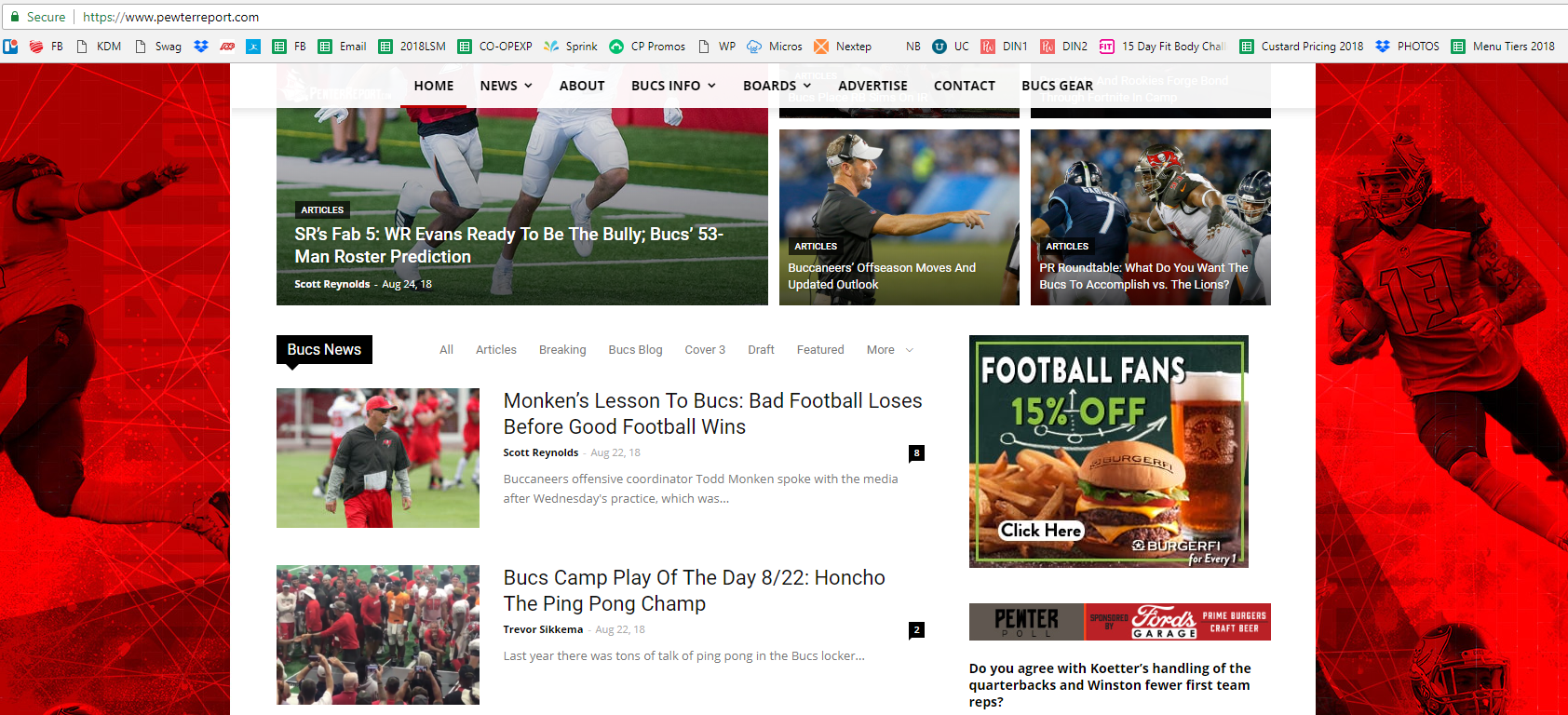
Task: Click the Scott Reynolds byline on featured story
Action: tap(332, 284)
